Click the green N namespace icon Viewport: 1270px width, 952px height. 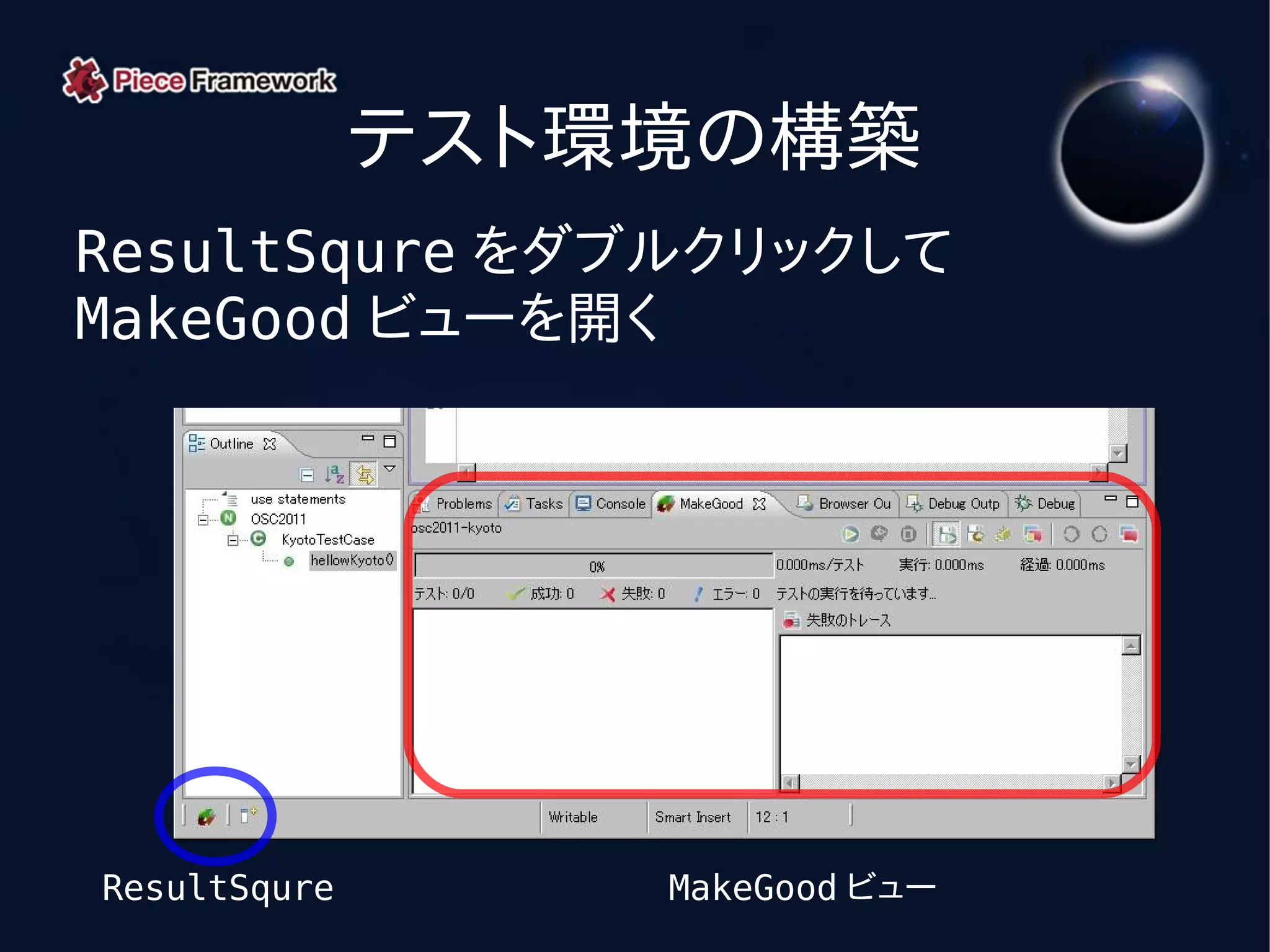click(x=228, y=518)
